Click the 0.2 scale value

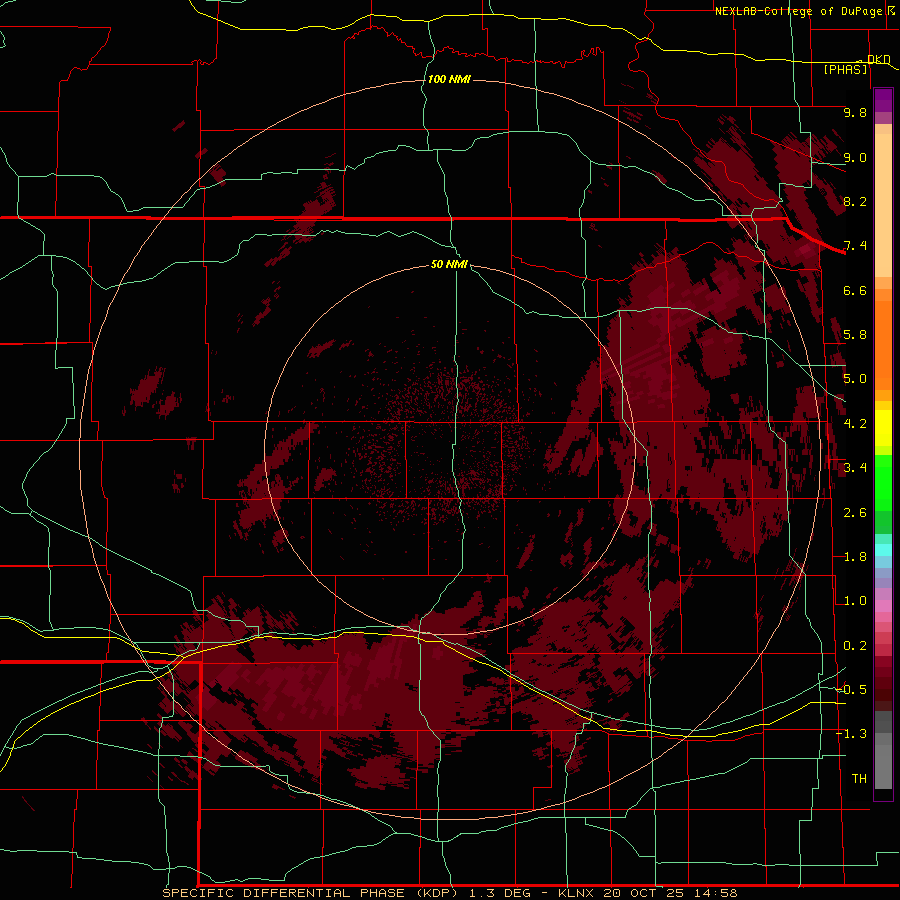[x=855, y=645]
